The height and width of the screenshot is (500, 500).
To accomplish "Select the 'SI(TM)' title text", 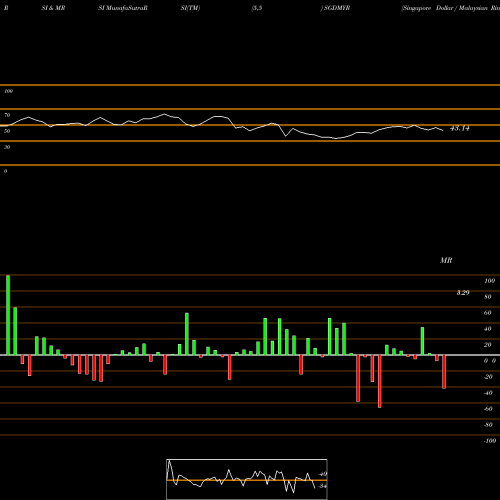I will point(190,8).
